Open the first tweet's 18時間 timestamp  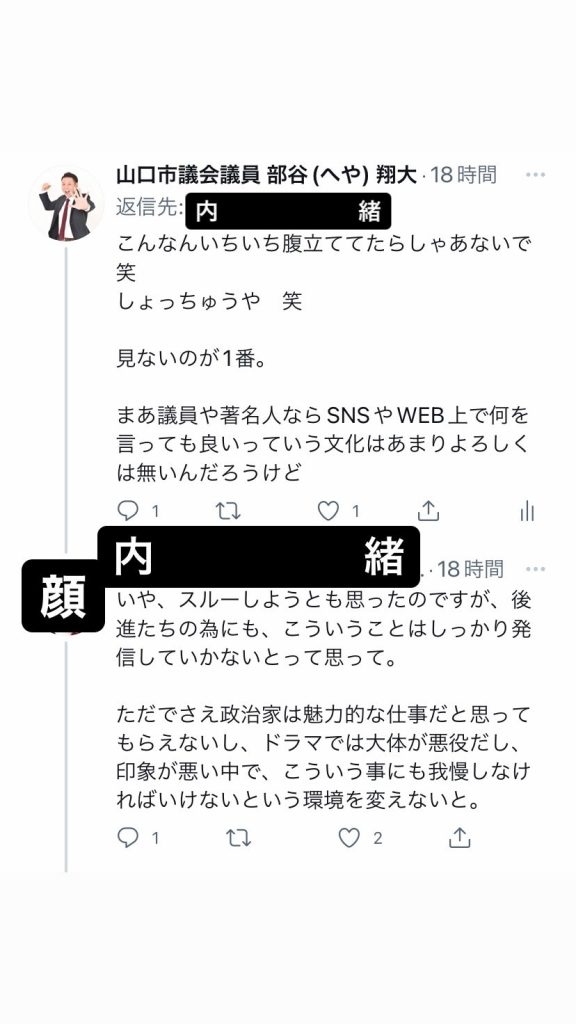[464, 175]
